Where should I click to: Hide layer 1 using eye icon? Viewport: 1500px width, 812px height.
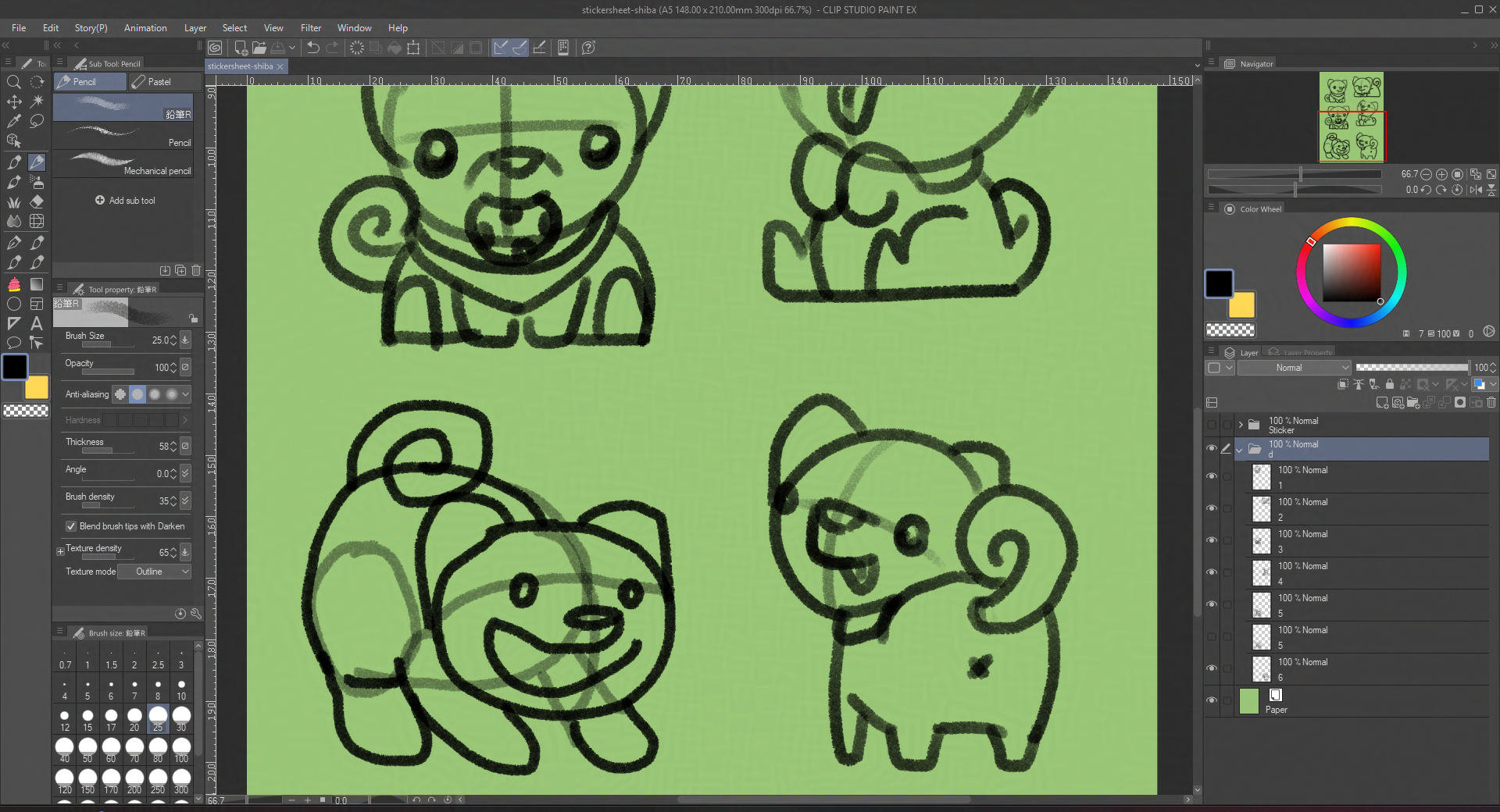pos(1212,476)
